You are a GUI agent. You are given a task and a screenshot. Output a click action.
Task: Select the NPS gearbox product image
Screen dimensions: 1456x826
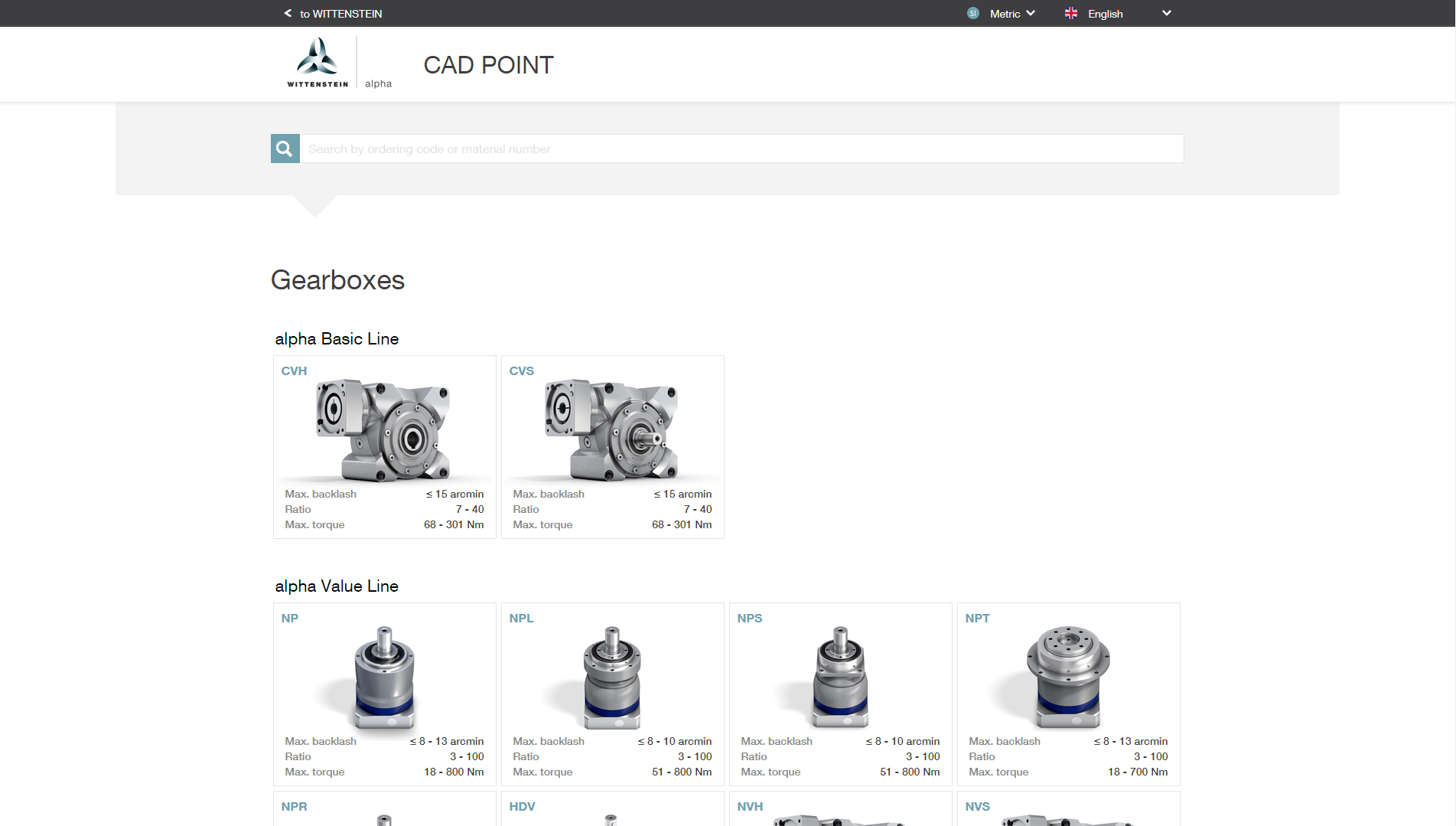(840, 677)
